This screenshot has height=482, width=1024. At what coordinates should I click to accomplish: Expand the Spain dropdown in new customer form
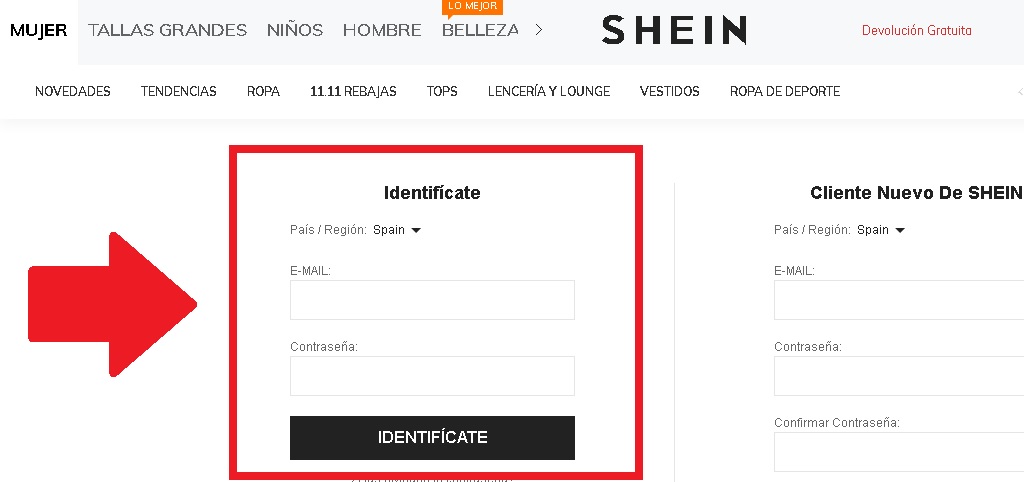881,230
